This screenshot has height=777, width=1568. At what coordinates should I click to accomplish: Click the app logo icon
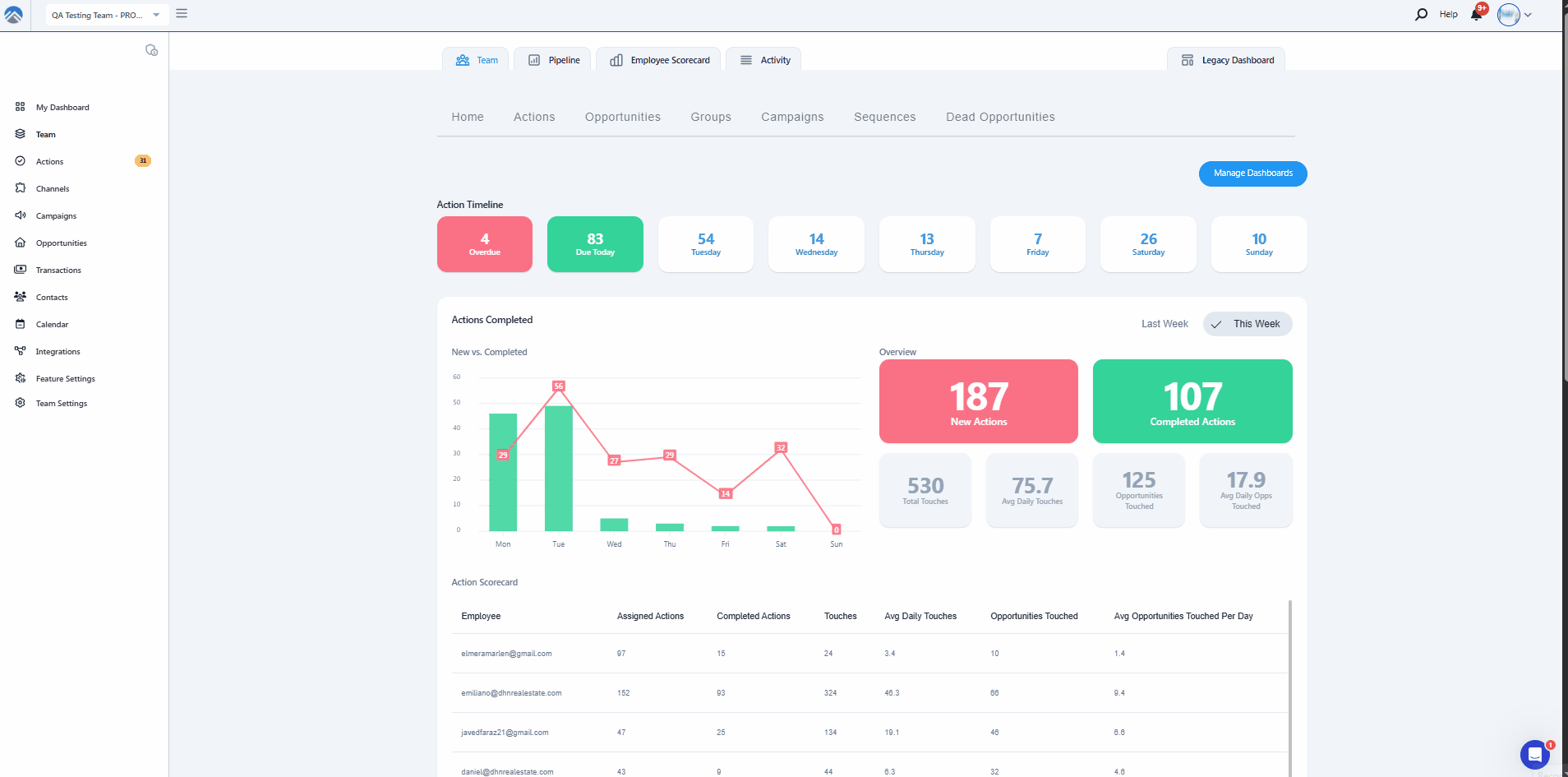(14, 15)
